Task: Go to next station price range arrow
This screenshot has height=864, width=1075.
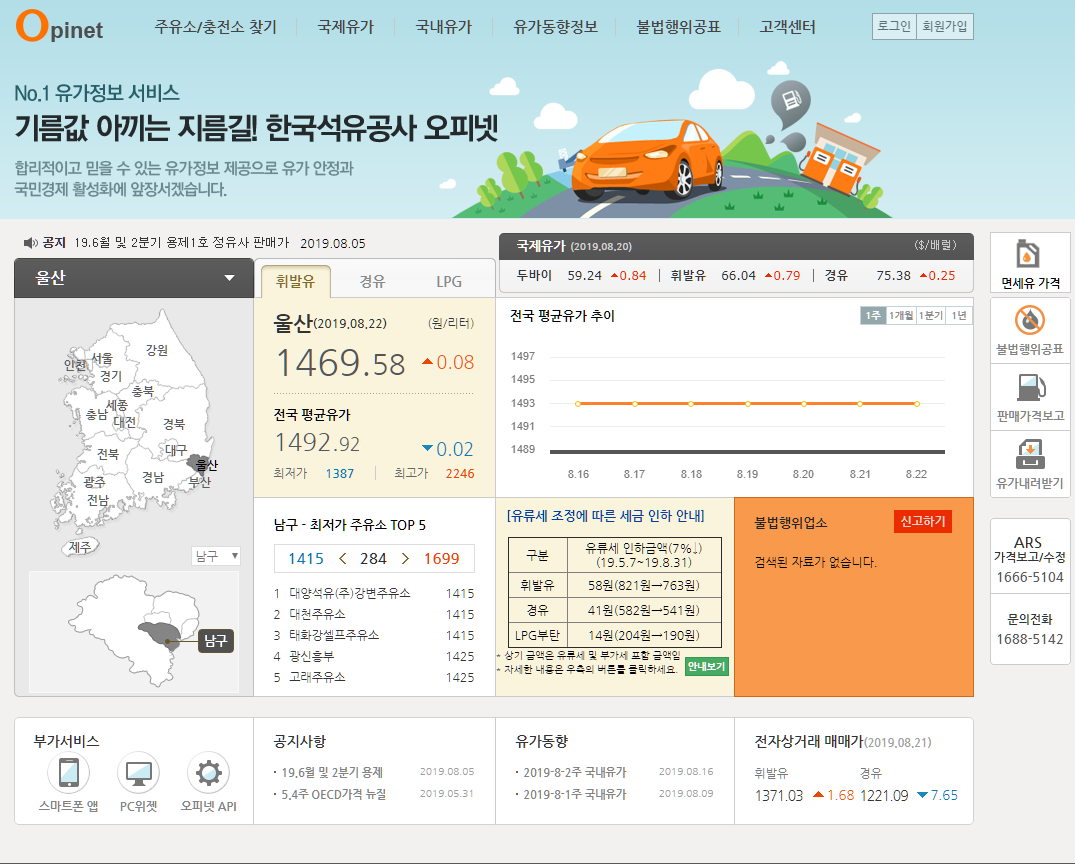Action: [x=405, y=559]
